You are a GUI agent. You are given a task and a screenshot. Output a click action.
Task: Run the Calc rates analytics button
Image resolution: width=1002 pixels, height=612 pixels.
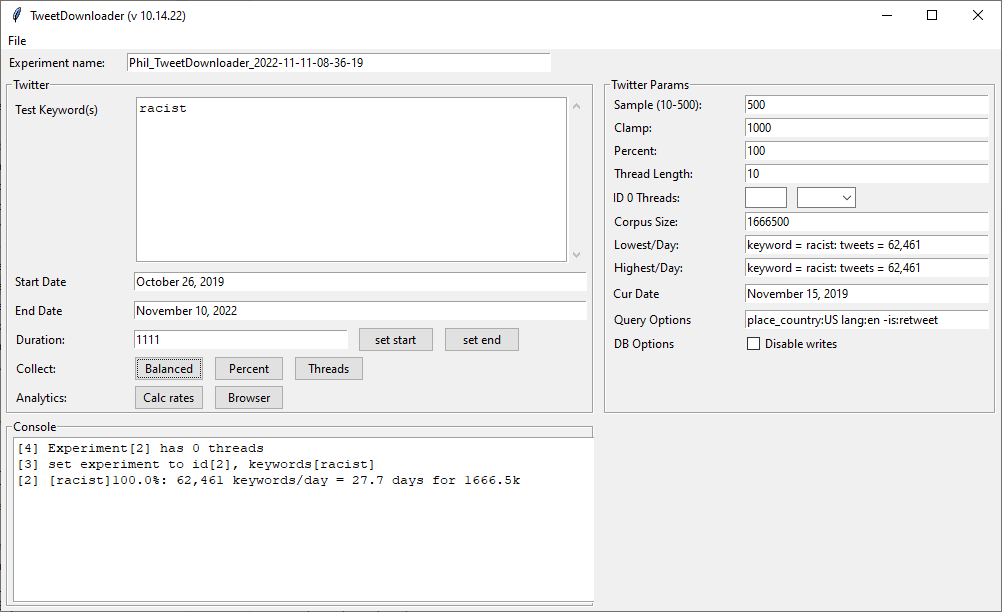169,398
